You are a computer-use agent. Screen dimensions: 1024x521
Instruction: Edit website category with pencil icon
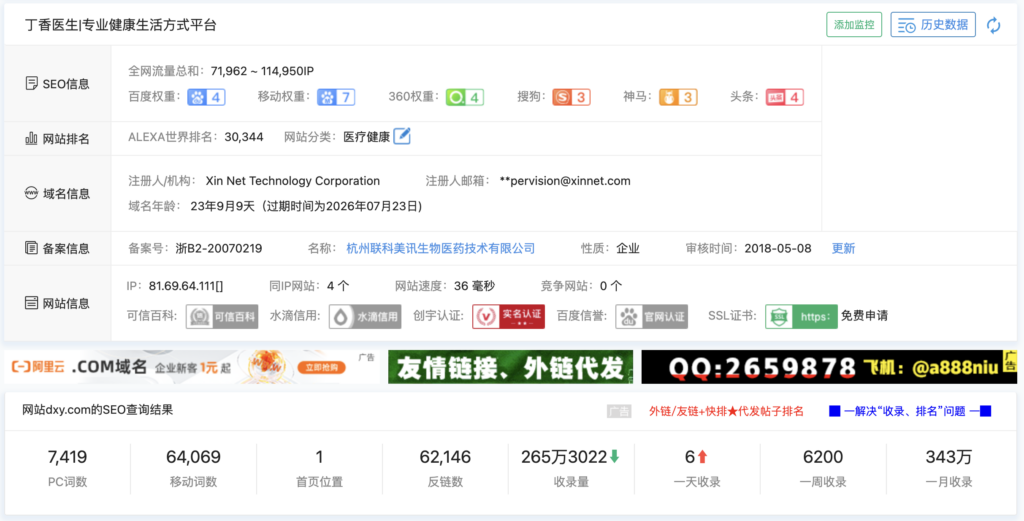402,136
